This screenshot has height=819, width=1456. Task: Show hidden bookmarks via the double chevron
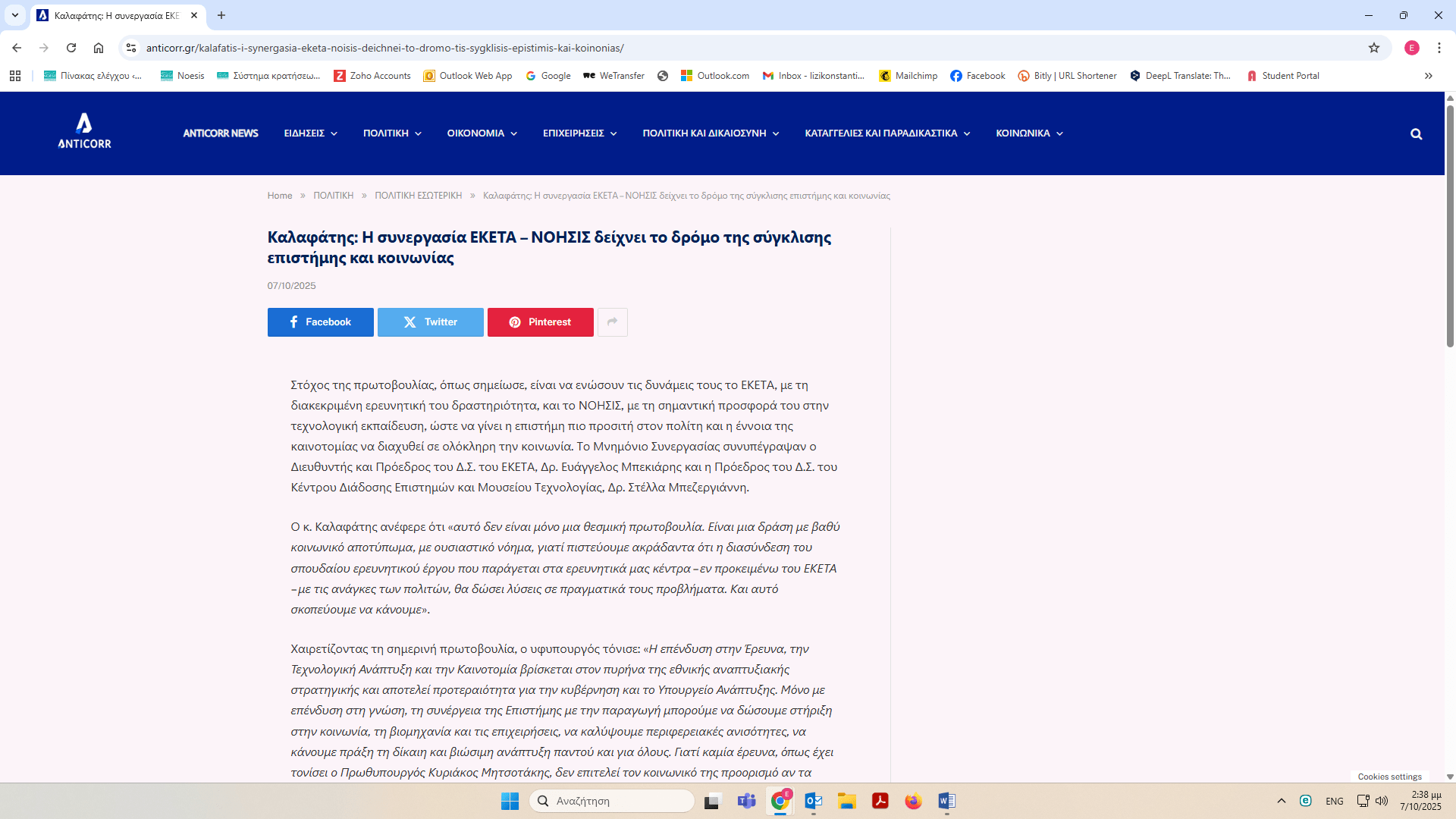(x=1428, y=76)
